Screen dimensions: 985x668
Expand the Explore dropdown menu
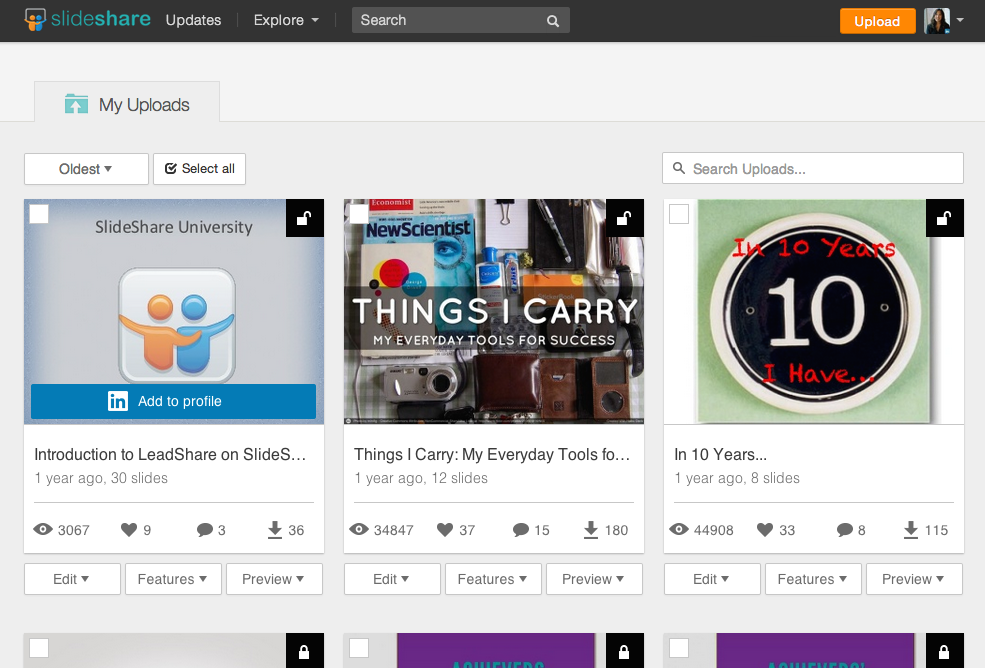pos(286,20)
